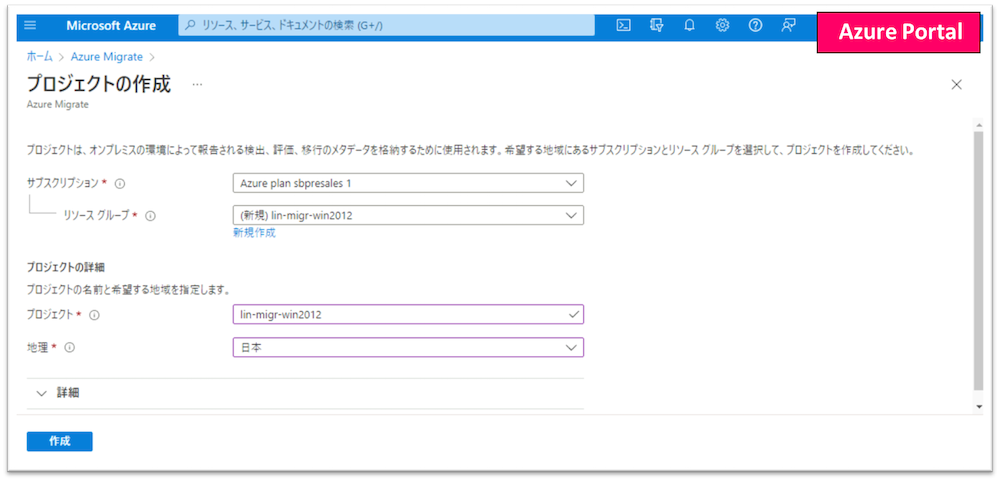The image size is (1000, 481).
Task: Click the プロジェクト name input field
Action: click(x=408, y=314)
